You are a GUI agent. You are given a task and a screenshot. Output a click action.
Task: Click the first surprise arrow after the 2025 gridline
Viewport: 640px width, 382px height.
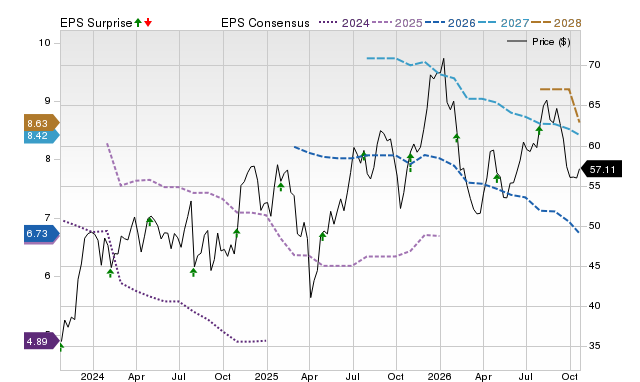(281, 187)
